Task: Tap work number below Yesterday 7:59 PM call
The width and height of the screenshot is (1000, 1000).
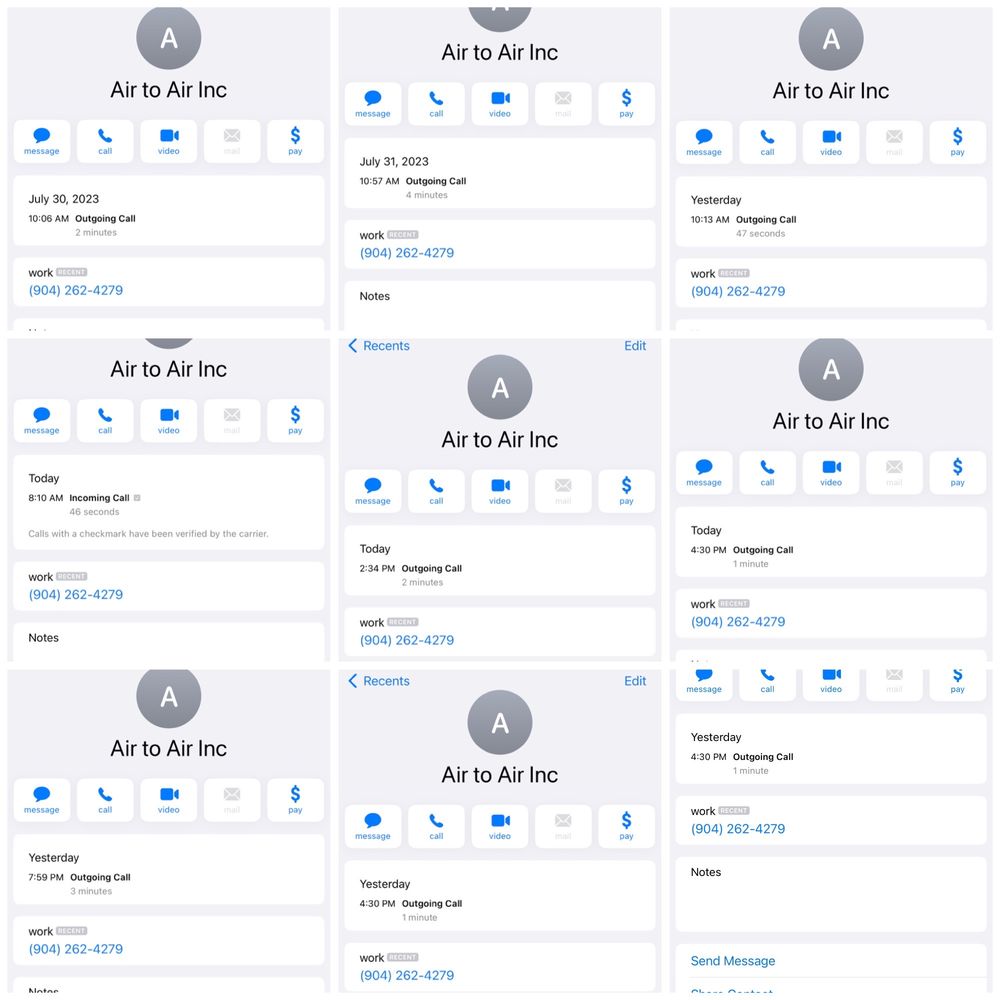Action: coord(76,949)
